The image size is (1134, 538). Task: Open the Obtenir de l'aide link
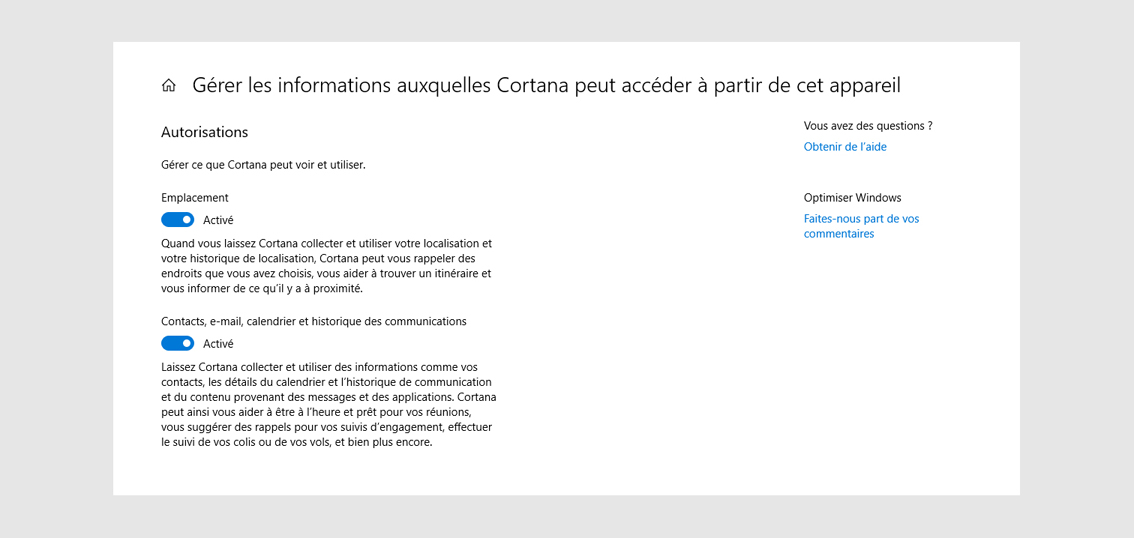click(845, 147)
